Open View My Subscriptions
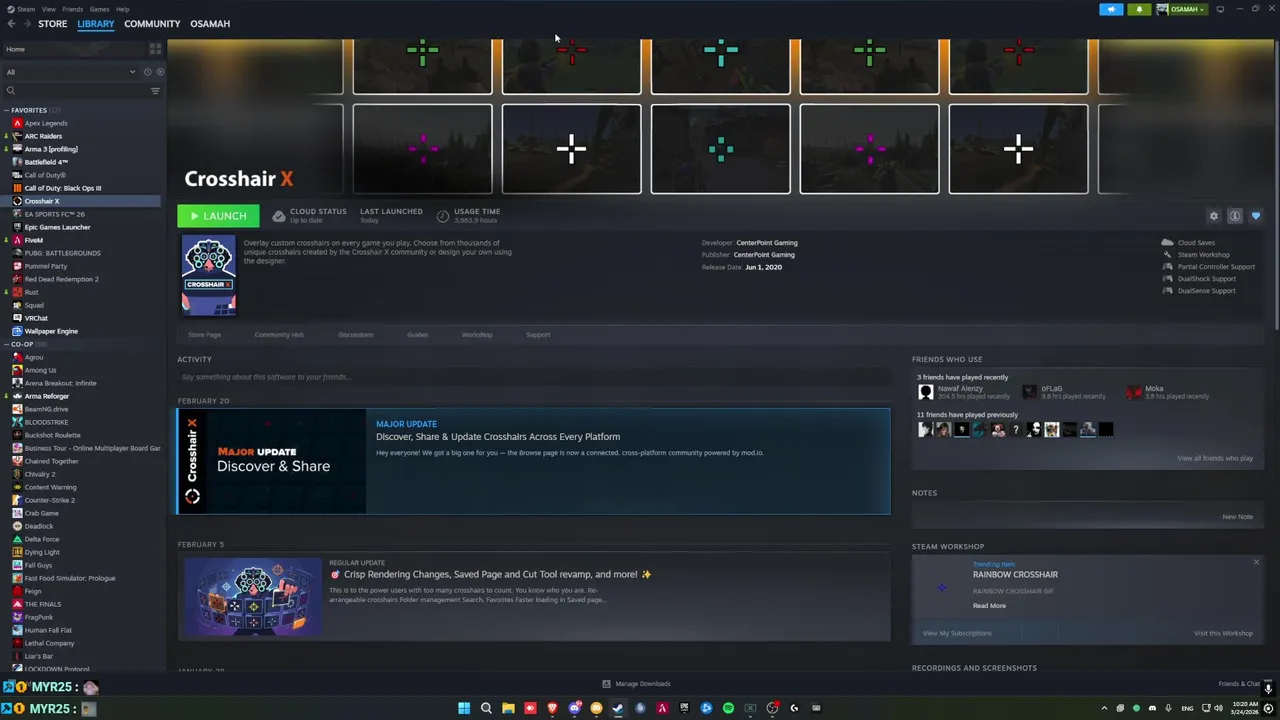 957,633
